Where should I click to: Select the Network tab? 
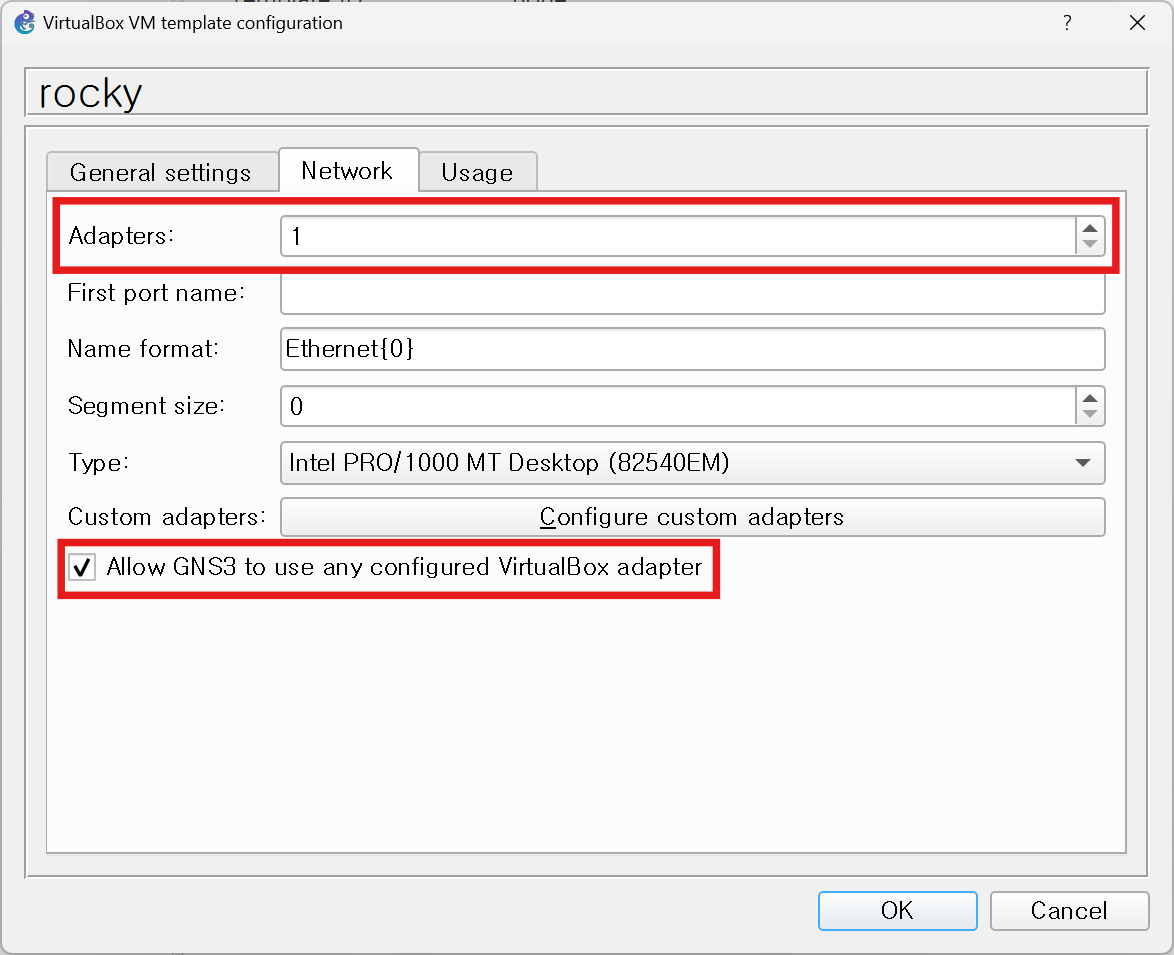click(x=347, y=171)
